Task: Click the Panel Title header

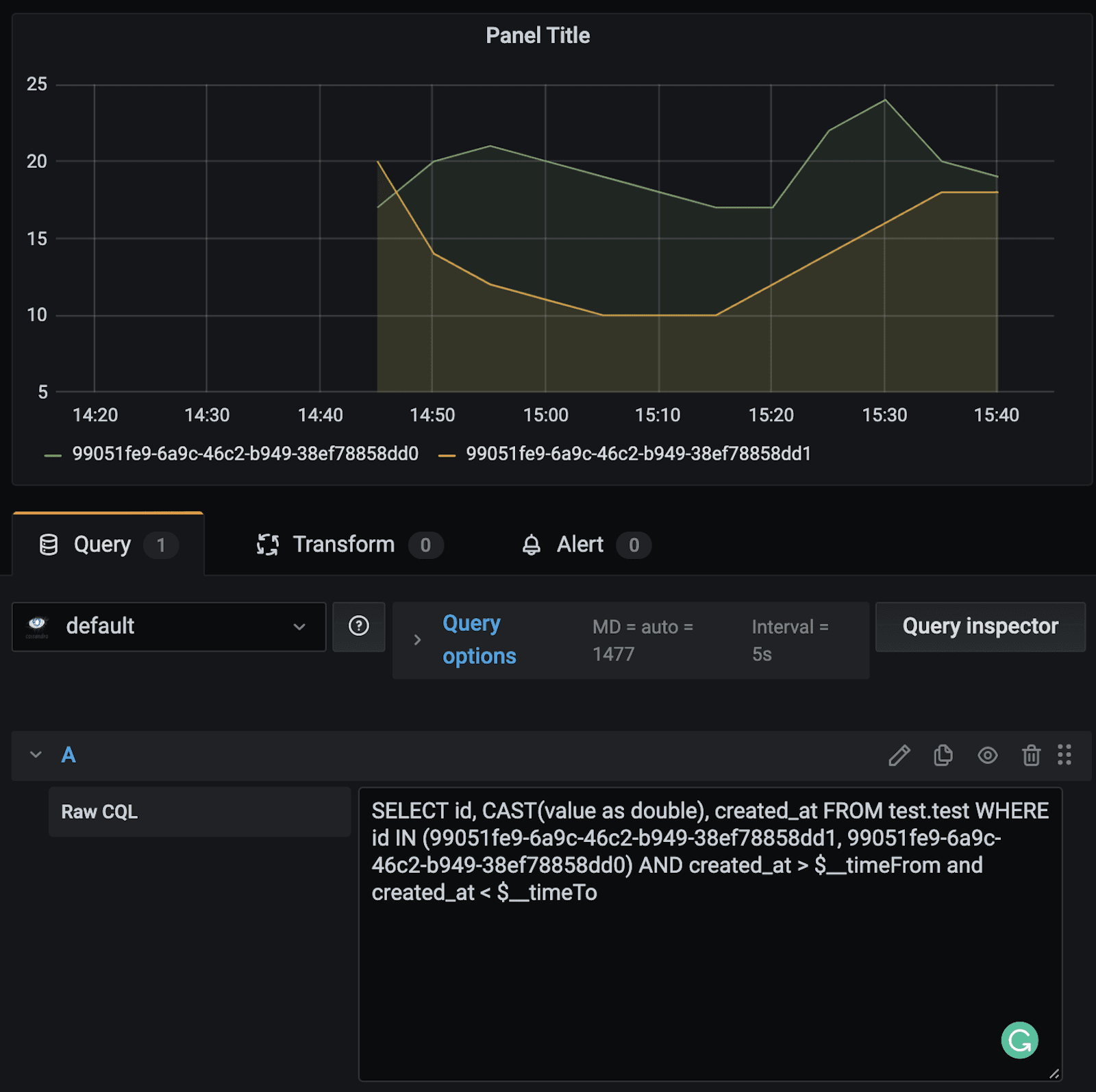Action: (x=538, y=36)
